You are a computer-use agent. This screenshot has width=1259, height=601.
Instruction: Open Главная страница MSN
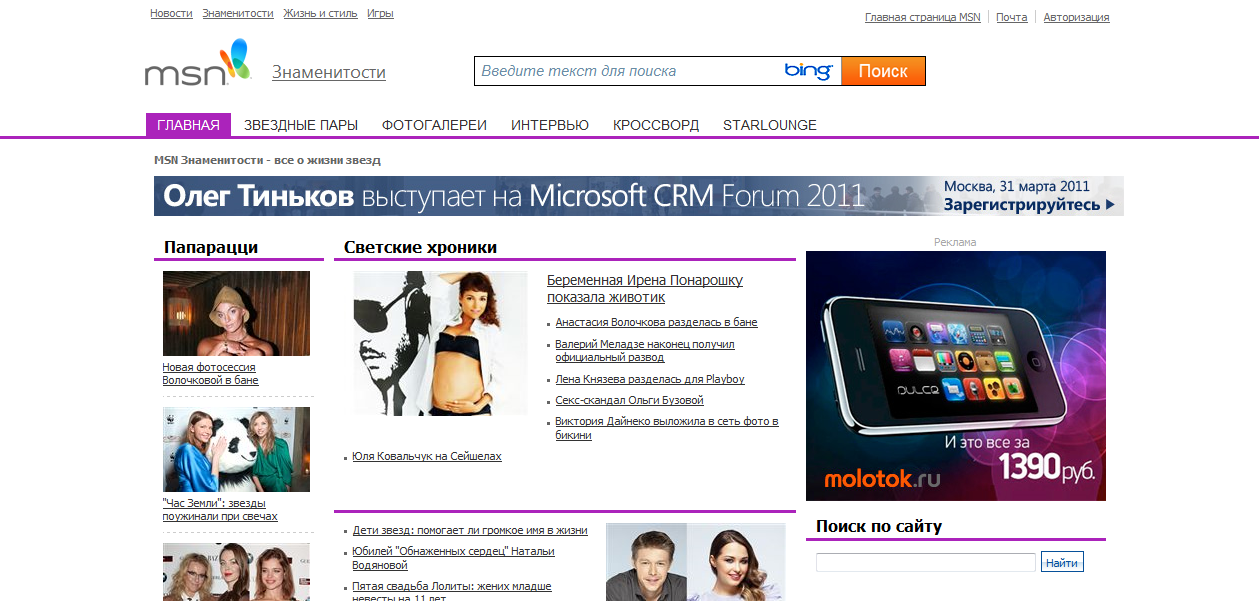point(922,16)
